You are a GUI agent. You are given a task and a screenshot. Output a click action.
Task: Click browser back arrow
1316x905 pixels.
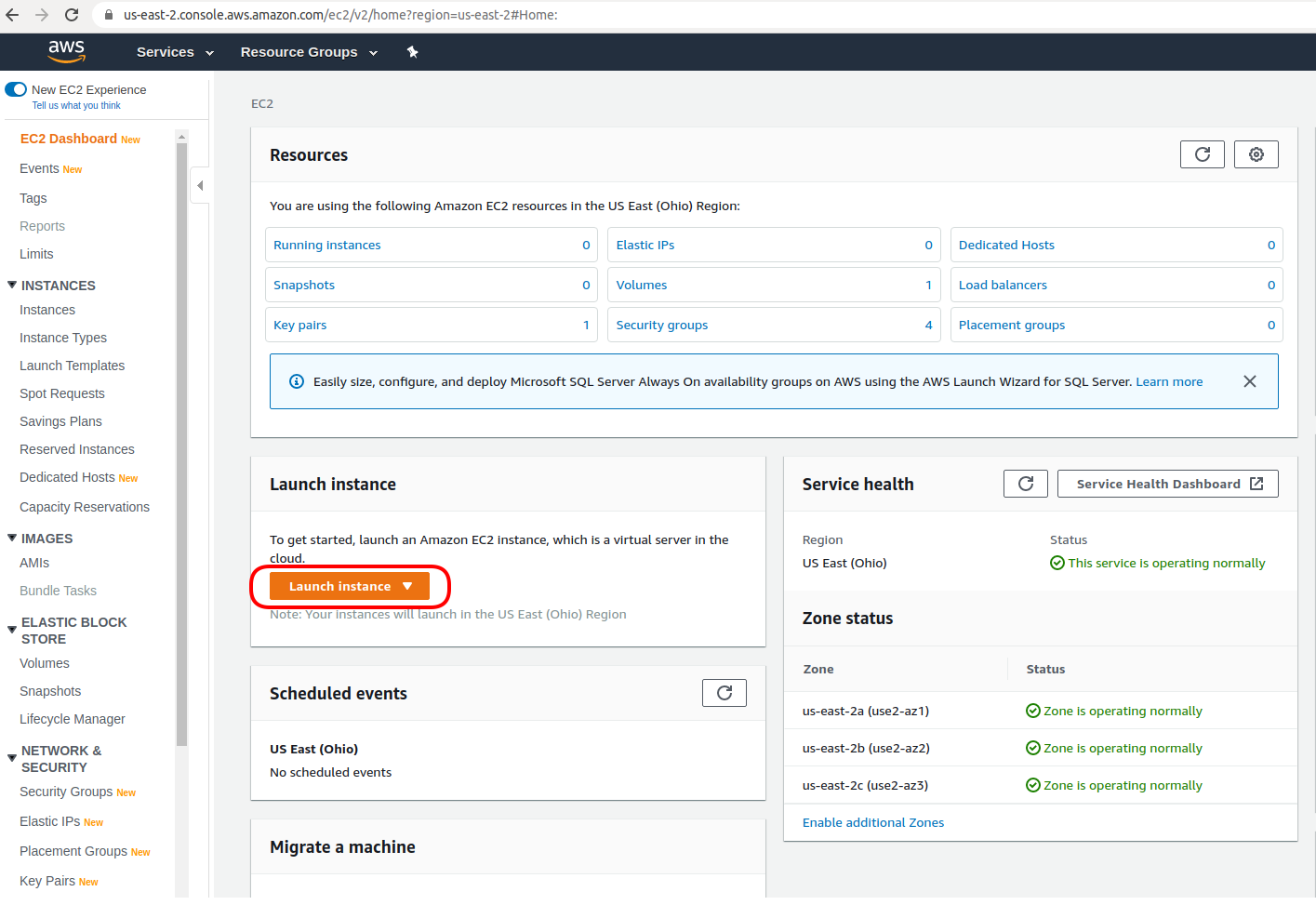(13, 15)
